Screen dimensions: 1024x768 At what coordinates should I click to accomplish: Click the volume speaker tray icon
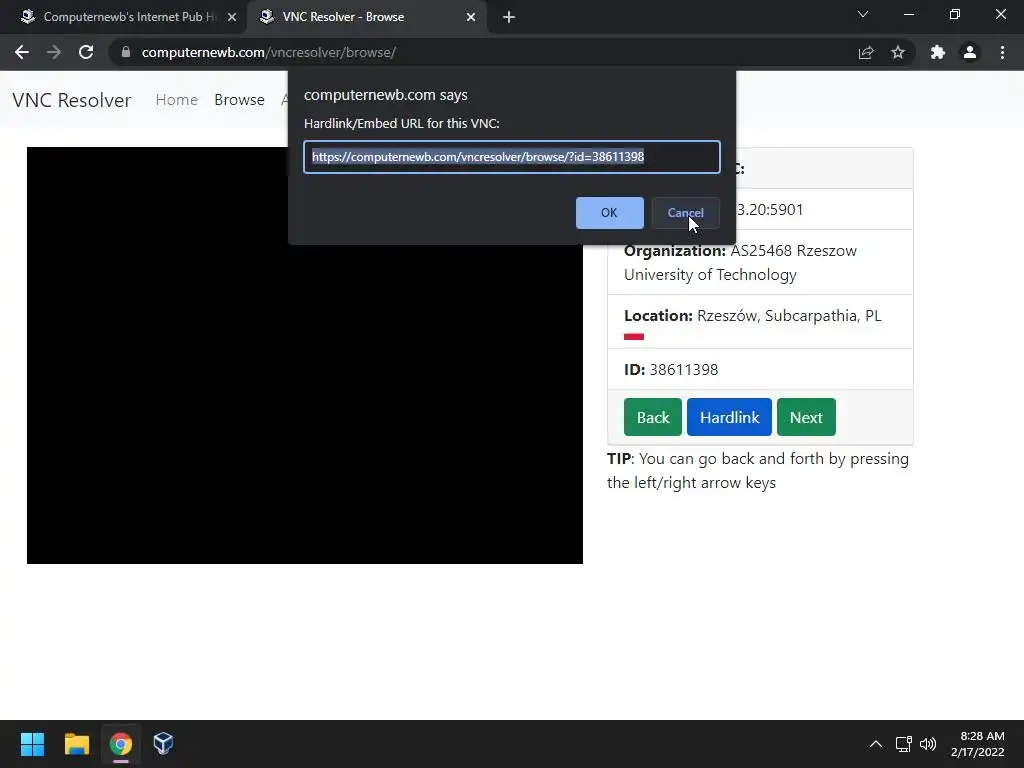pos(927,744)
